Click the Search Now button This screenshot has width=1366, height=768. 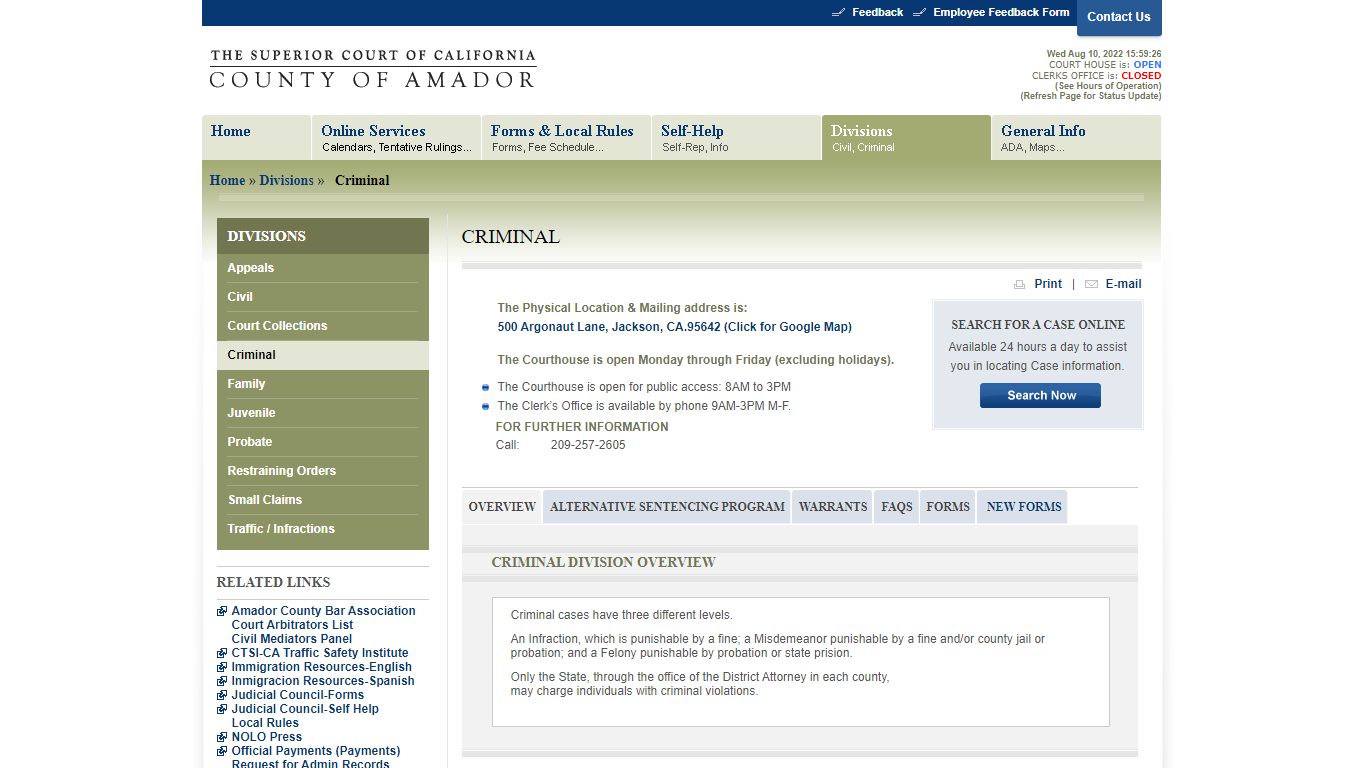(1040, 396)
